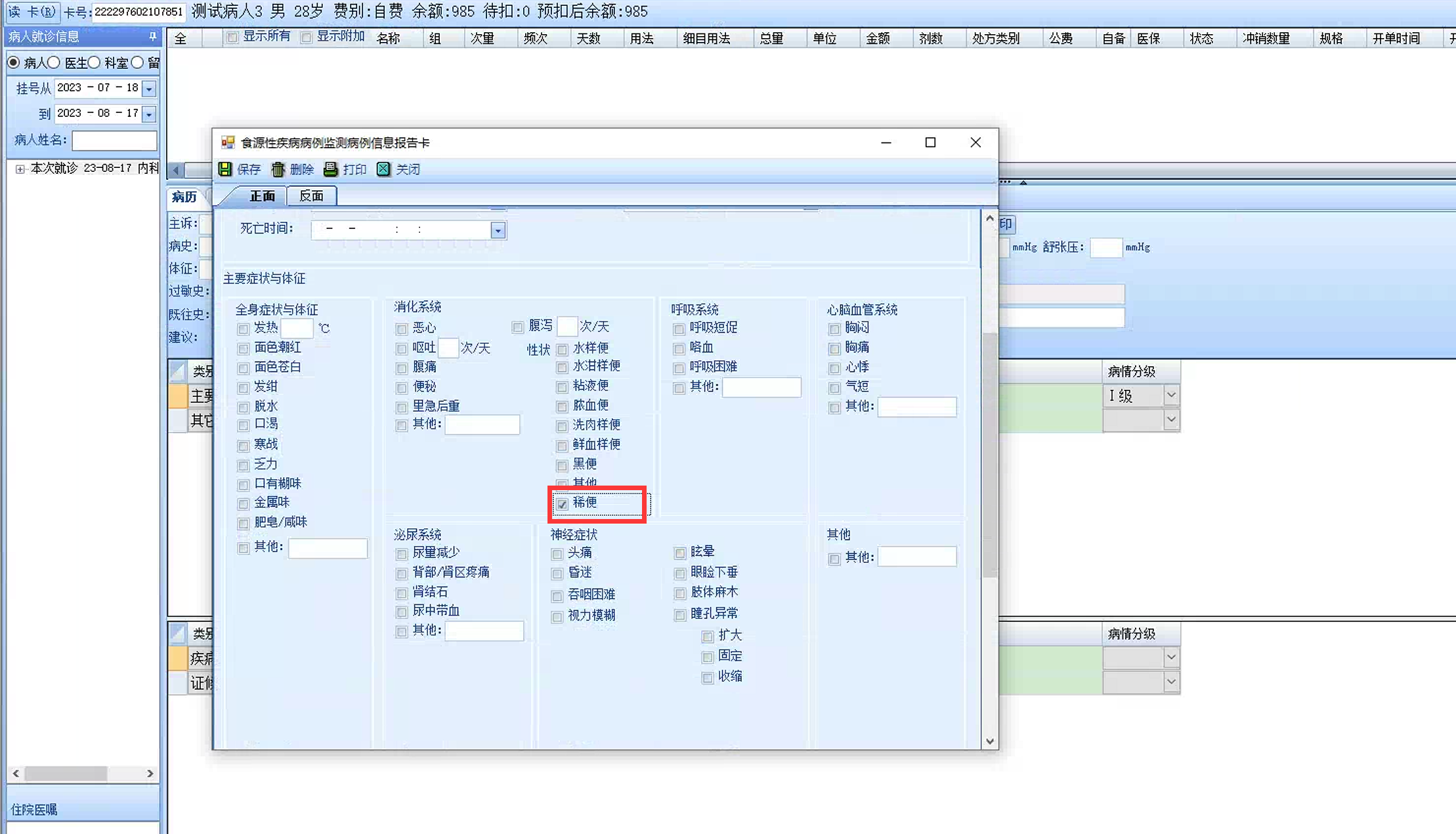Select the 医生 radio button

tap(54, 62)
